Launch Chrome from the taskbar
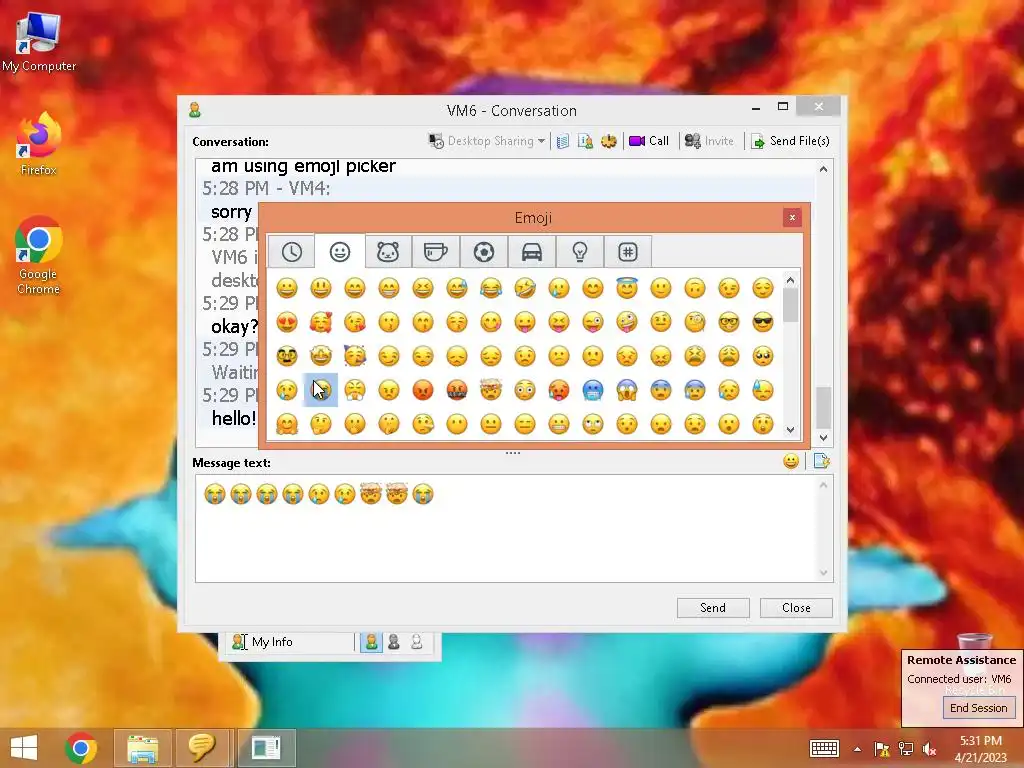Screen dimensions: 1024x768 tap(81, 748)
